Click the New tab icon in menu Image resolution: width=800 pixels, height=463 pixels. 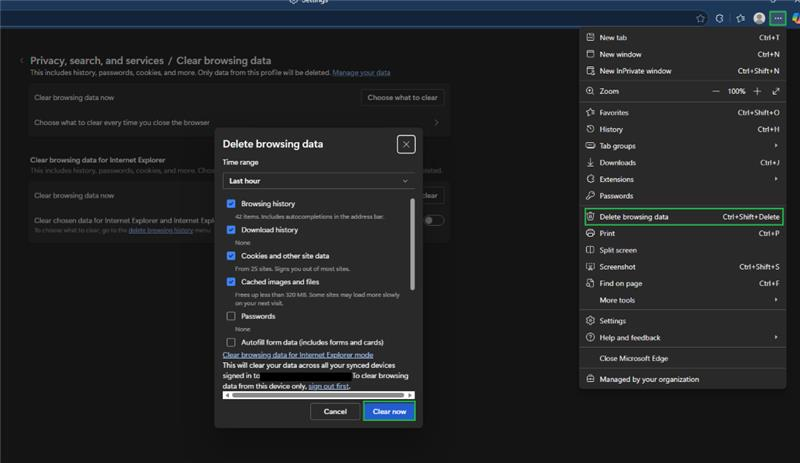pos(590,37)
